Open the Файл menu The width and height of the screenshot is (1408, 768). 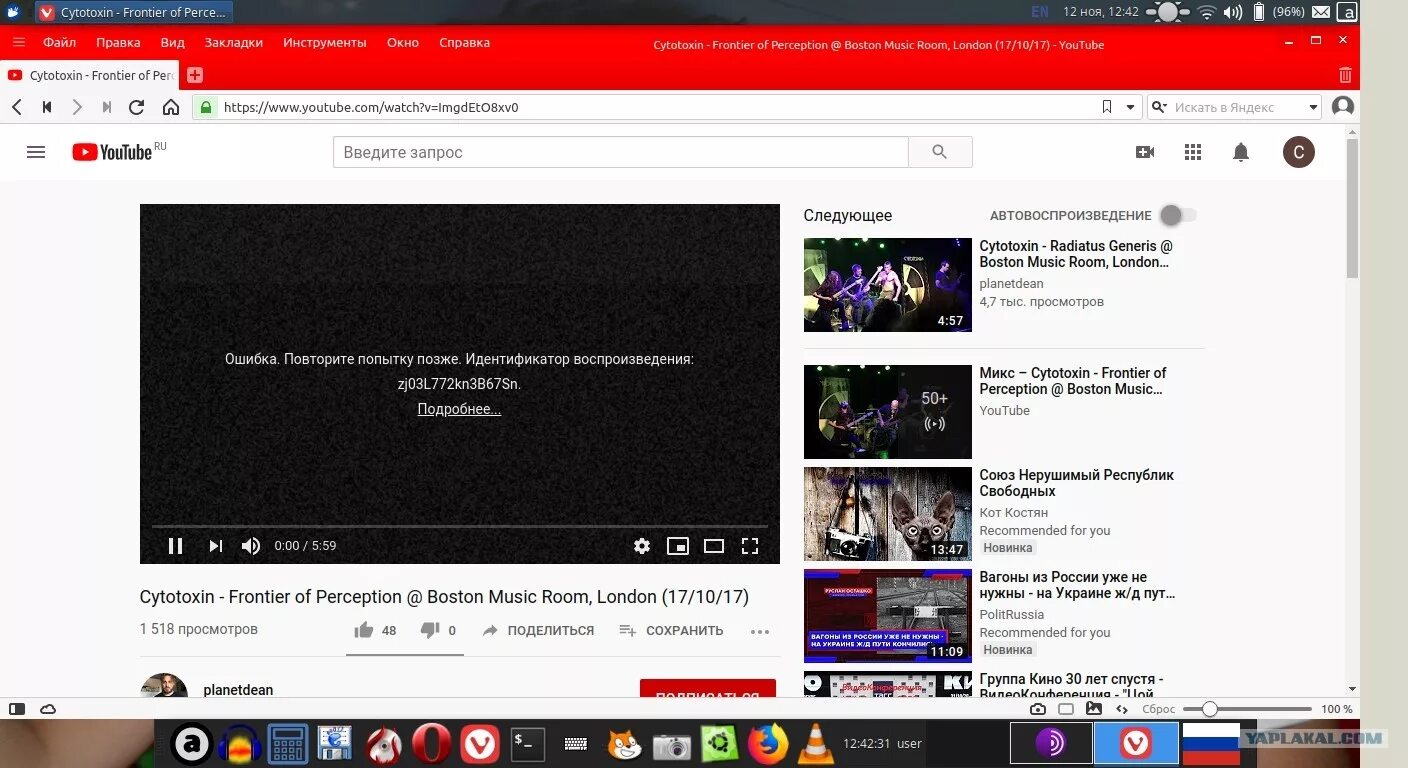point(59,43)
